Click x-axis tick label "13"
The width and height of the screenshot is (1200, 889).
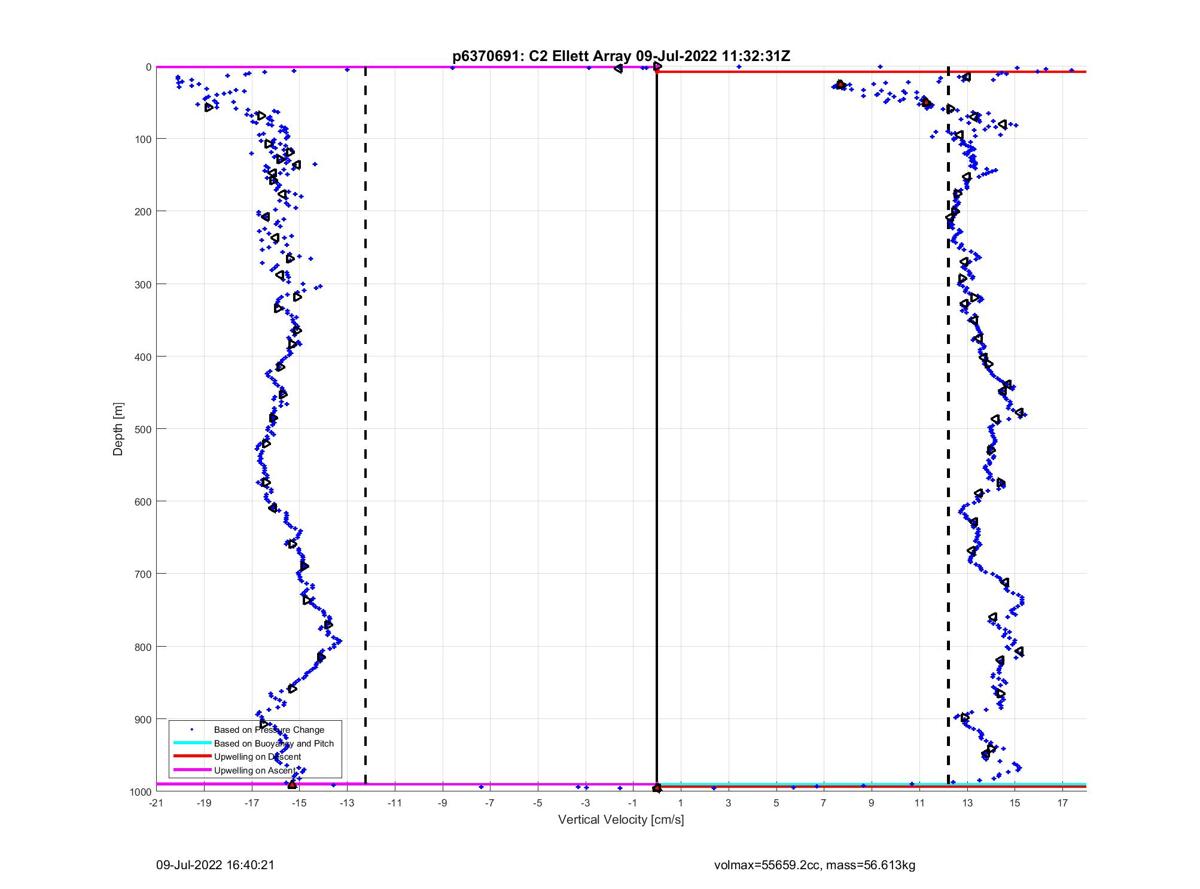pyautogui.click(x=967, y=802)
